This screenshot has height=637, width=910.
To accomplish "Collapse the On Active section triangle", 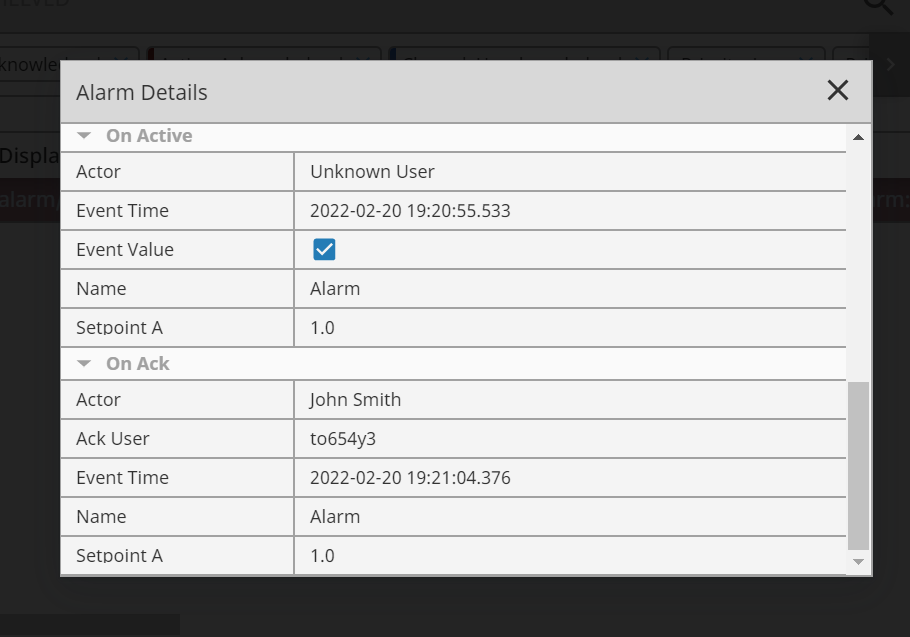I will (x=84, y=136).
